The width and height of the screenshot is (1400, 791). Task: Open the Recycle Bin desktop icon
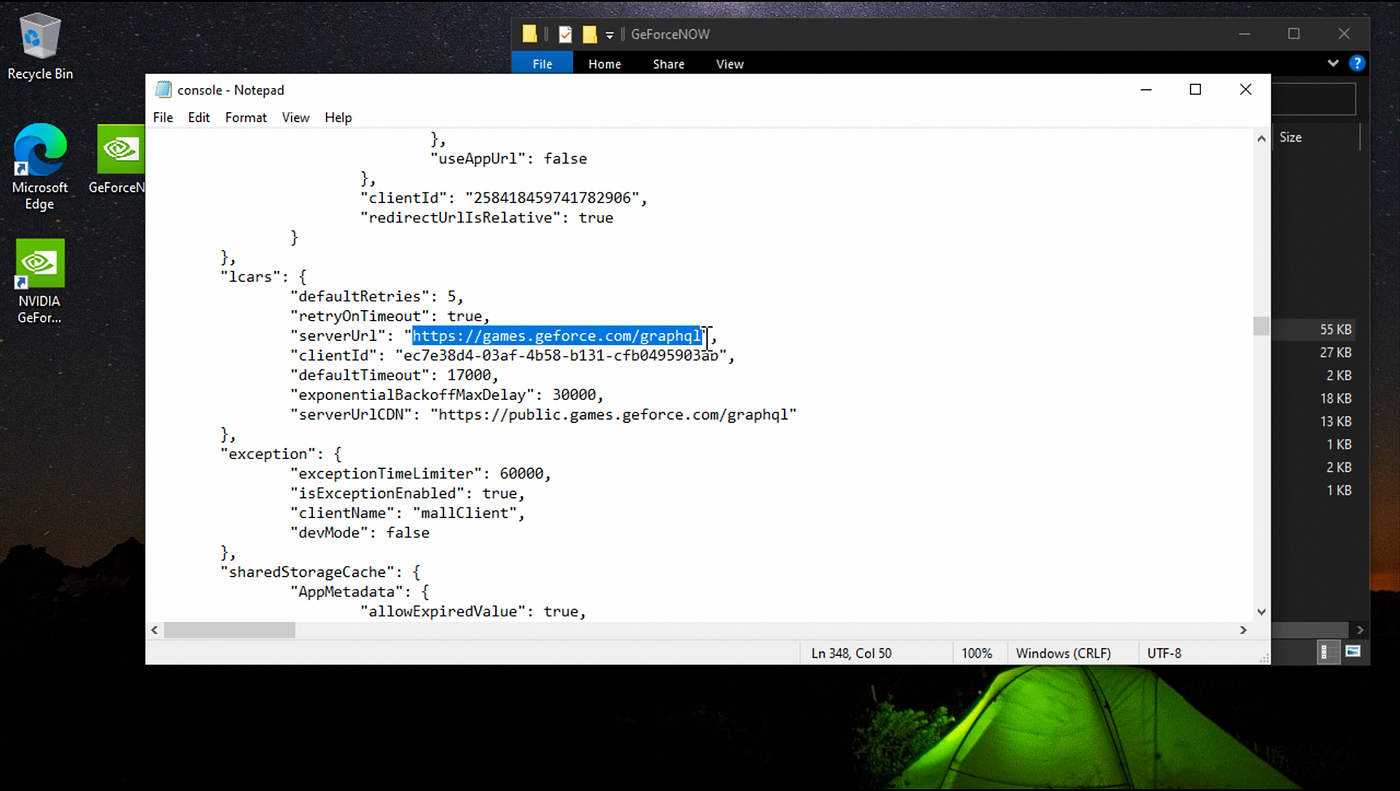[x=40, y=46]
